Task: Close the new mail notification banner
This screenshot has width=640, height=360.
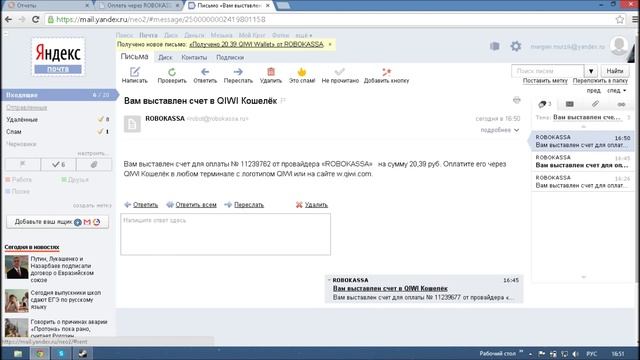Action: [x=330, y=44]
